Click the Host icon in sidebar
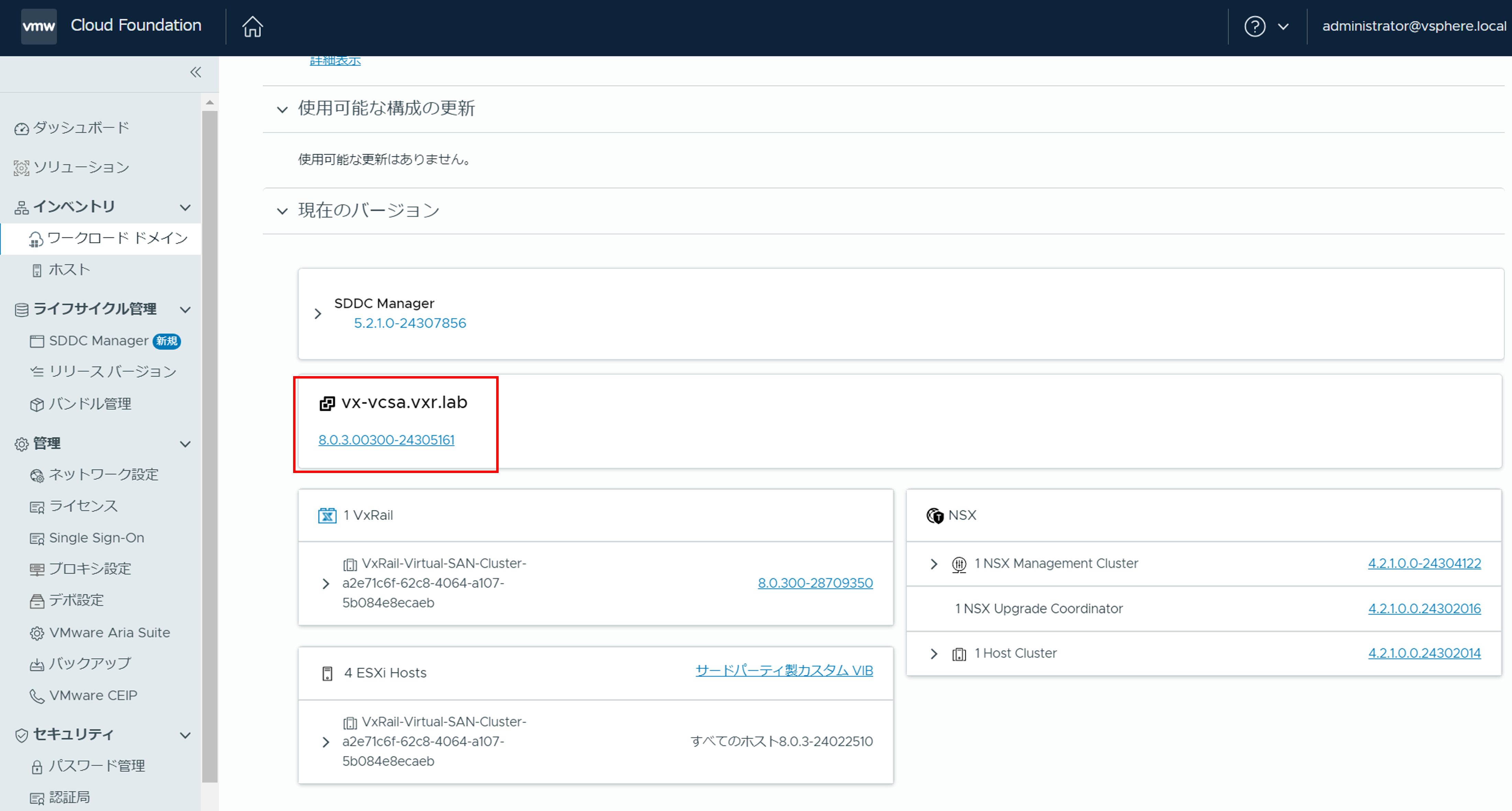1512x811 pixels. 37,271
